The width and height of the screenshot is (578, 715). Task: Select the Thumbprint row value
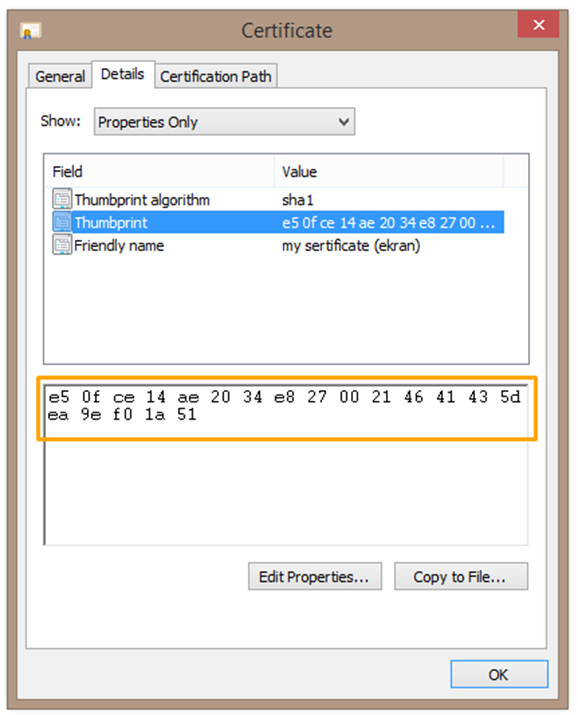(388, 223)
